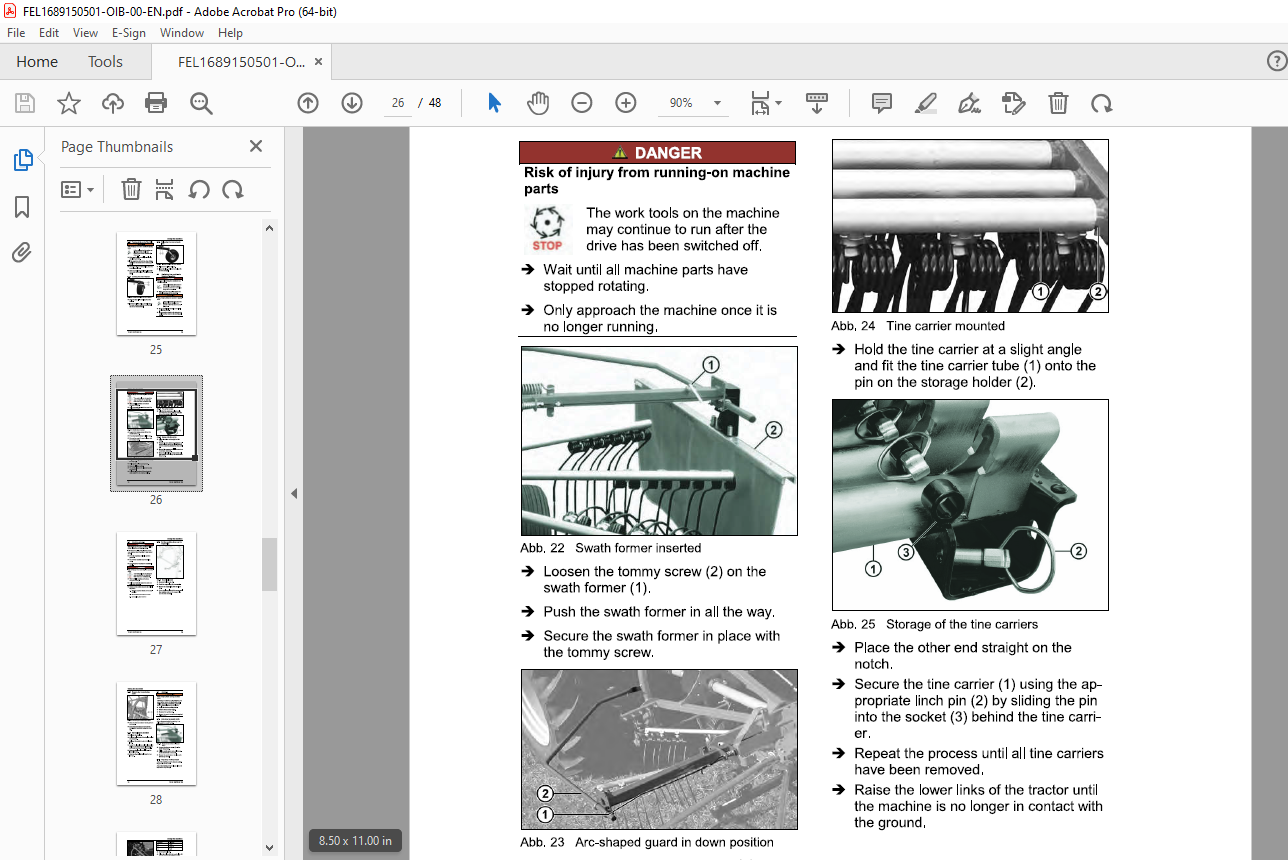Zoom out with the minus icon
1288x860 pixels.
[x=582, y=103]
